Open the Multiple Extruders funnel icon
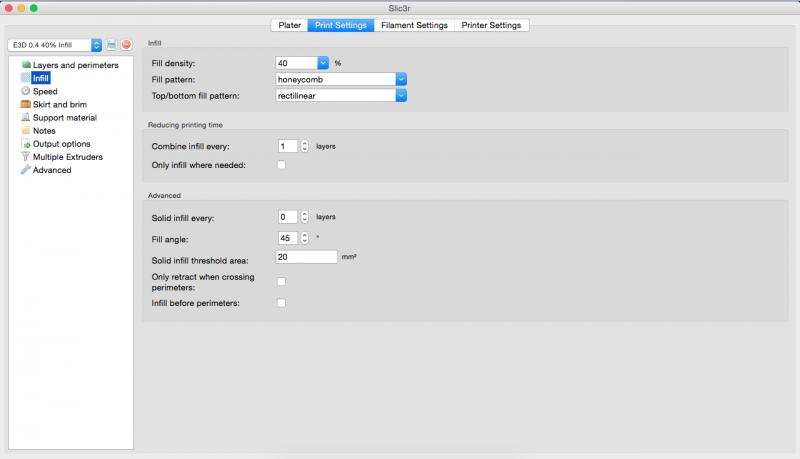Viewport: 800px width, 459px height. coord(26,157)
